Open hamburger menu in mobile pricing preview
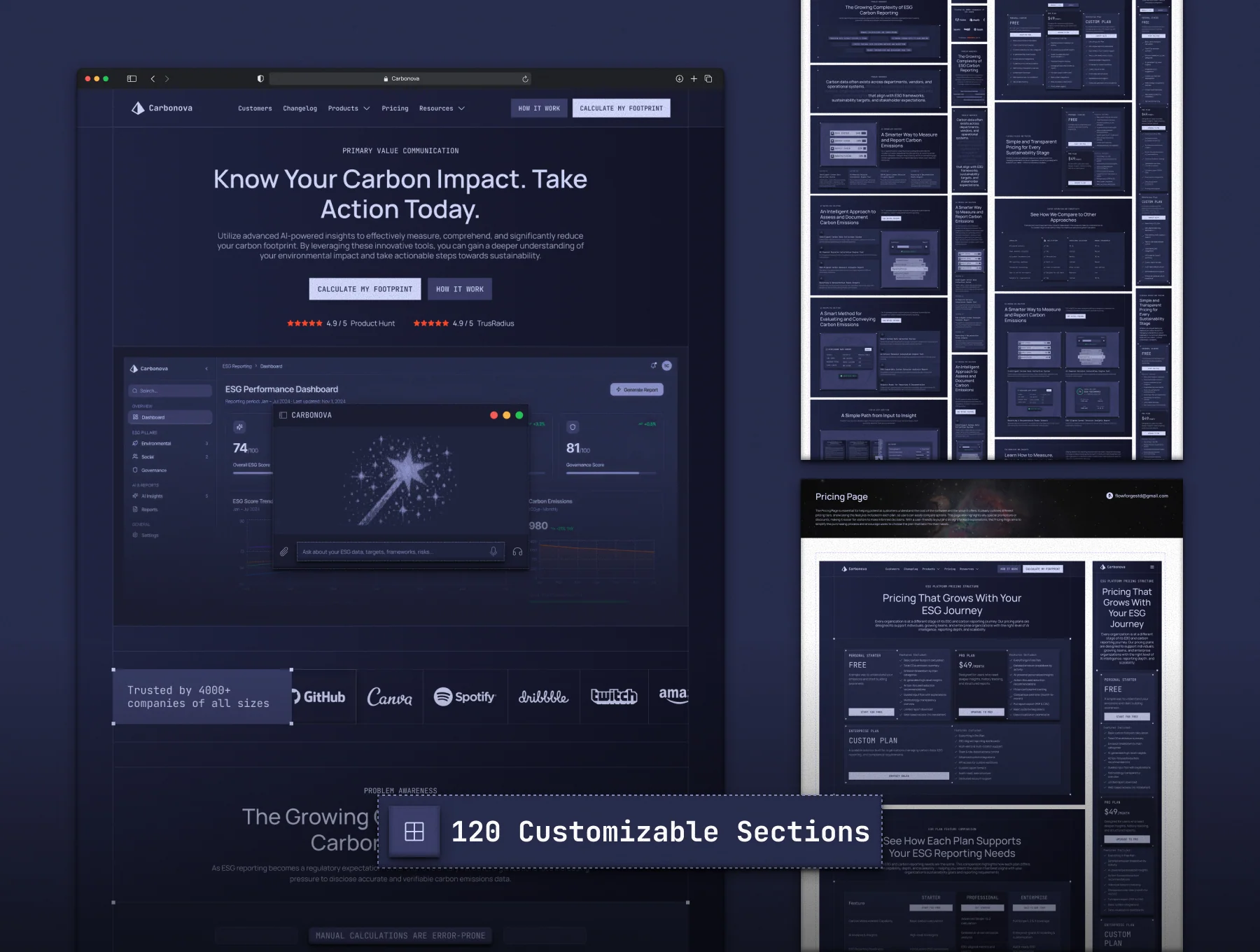 pos(1151,567)
